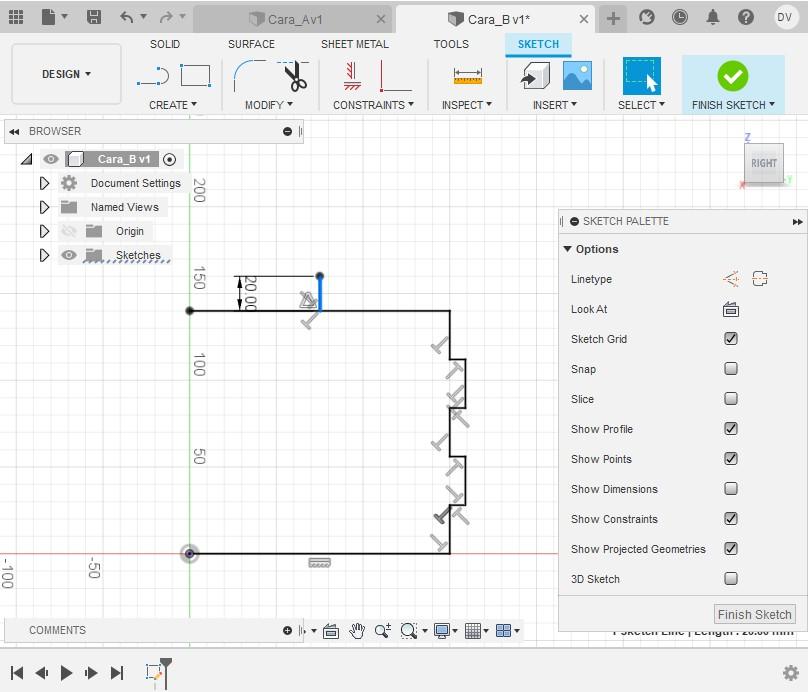
Task: Switch to the SHEET METAL tab
Action: (355, 44)
